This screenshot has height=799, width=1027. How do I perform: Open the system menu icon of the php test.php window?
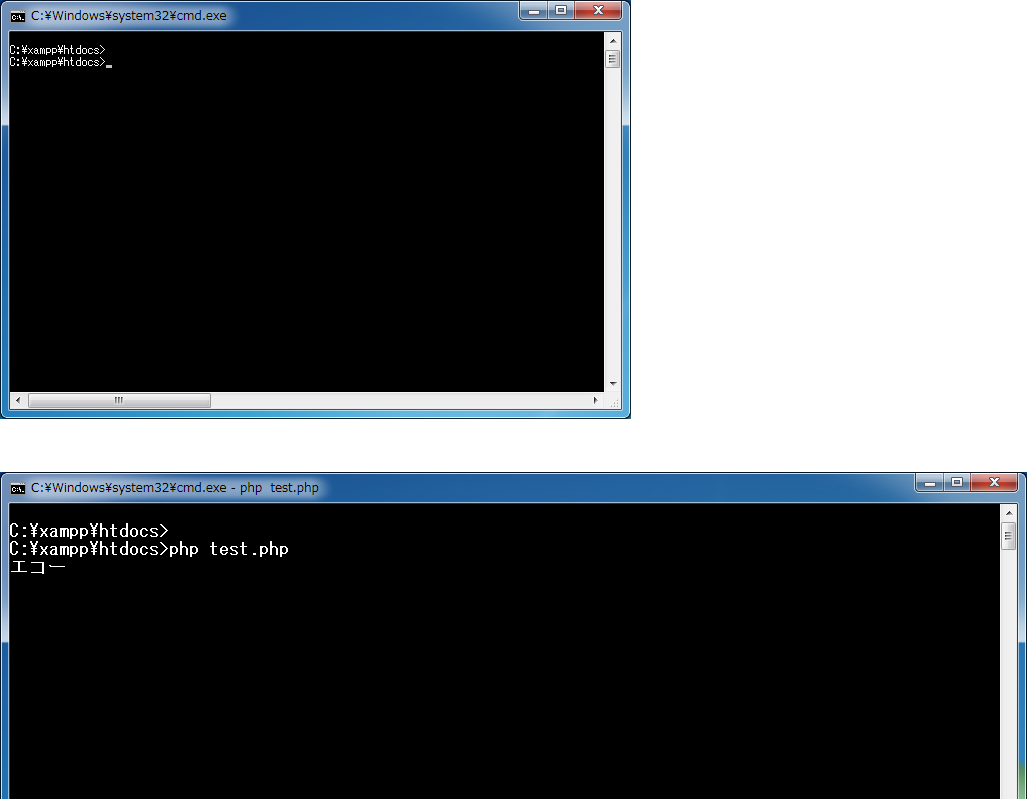coord(18,489)
